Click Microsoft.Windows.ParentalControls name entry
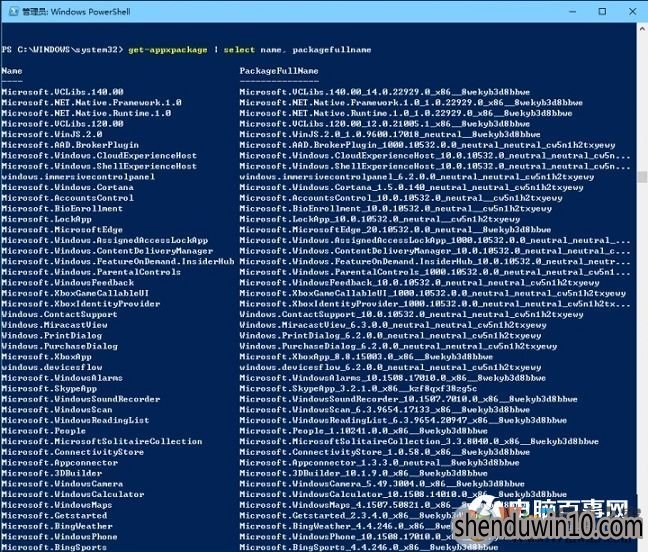 click(x=91, y=272)
